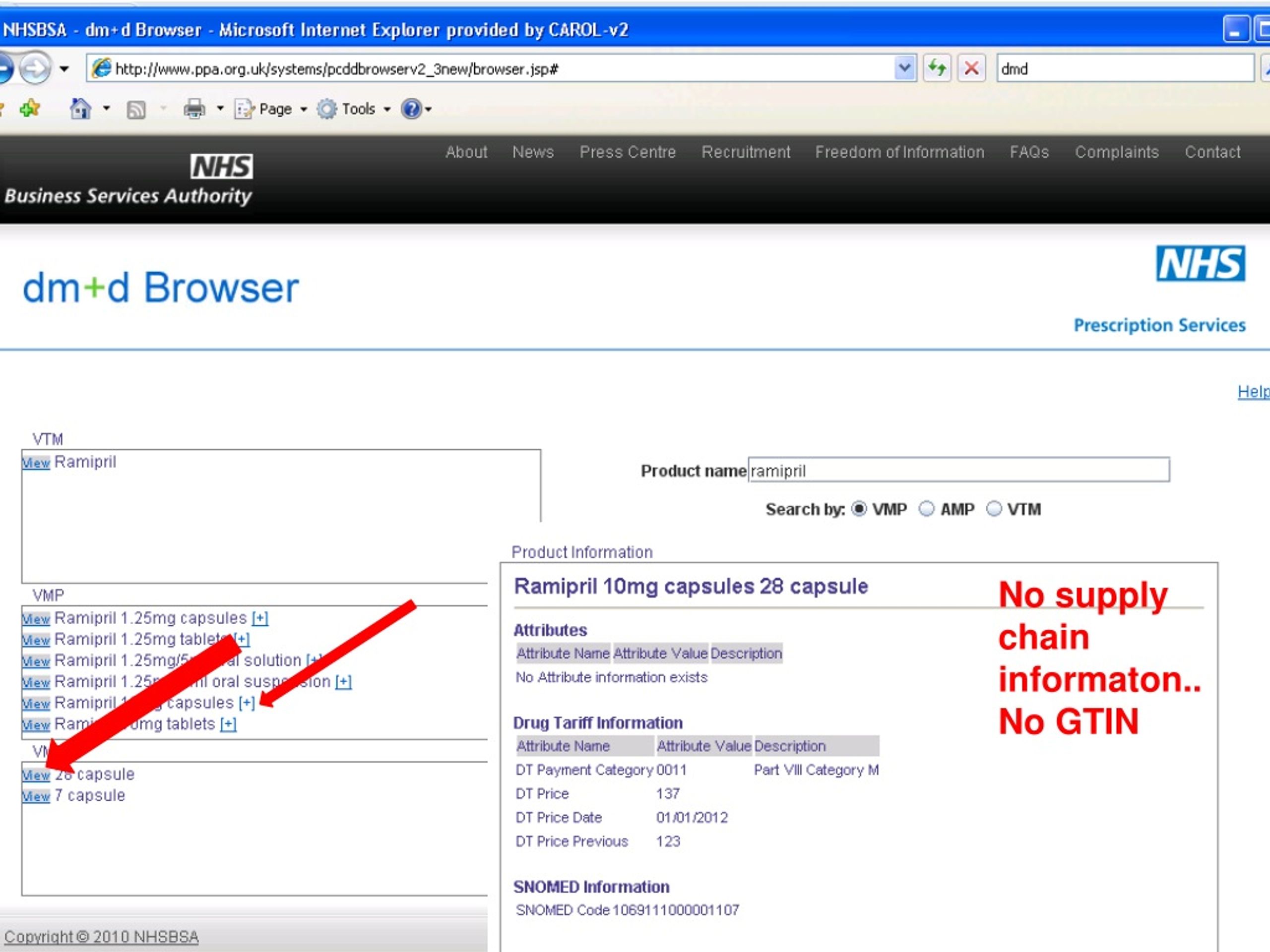
Task: Click the RSS Feeds icon
Action: [136, 109]
